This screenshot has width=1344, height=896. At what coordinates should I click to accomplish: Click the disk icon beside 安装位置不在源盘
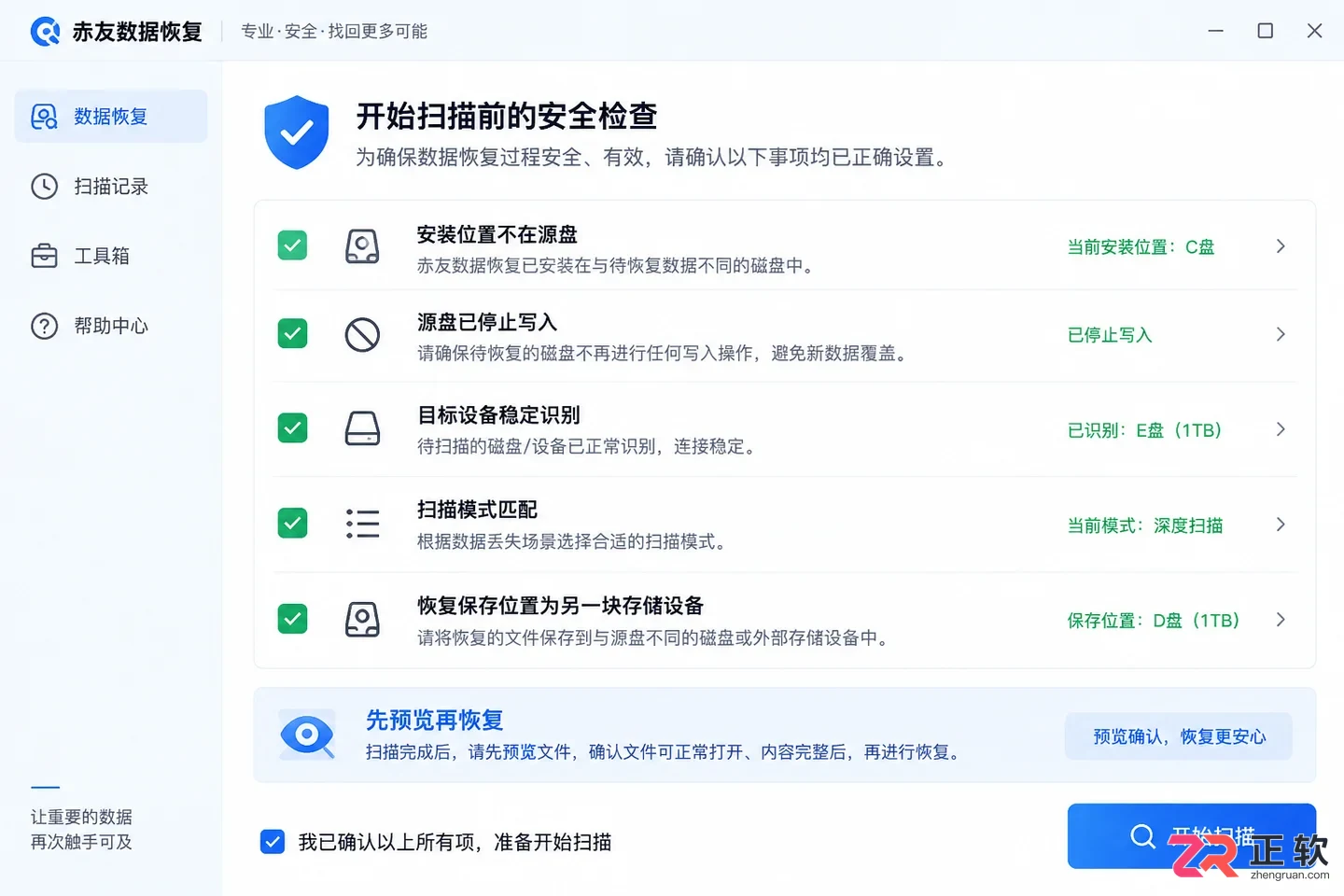(362, 246)
